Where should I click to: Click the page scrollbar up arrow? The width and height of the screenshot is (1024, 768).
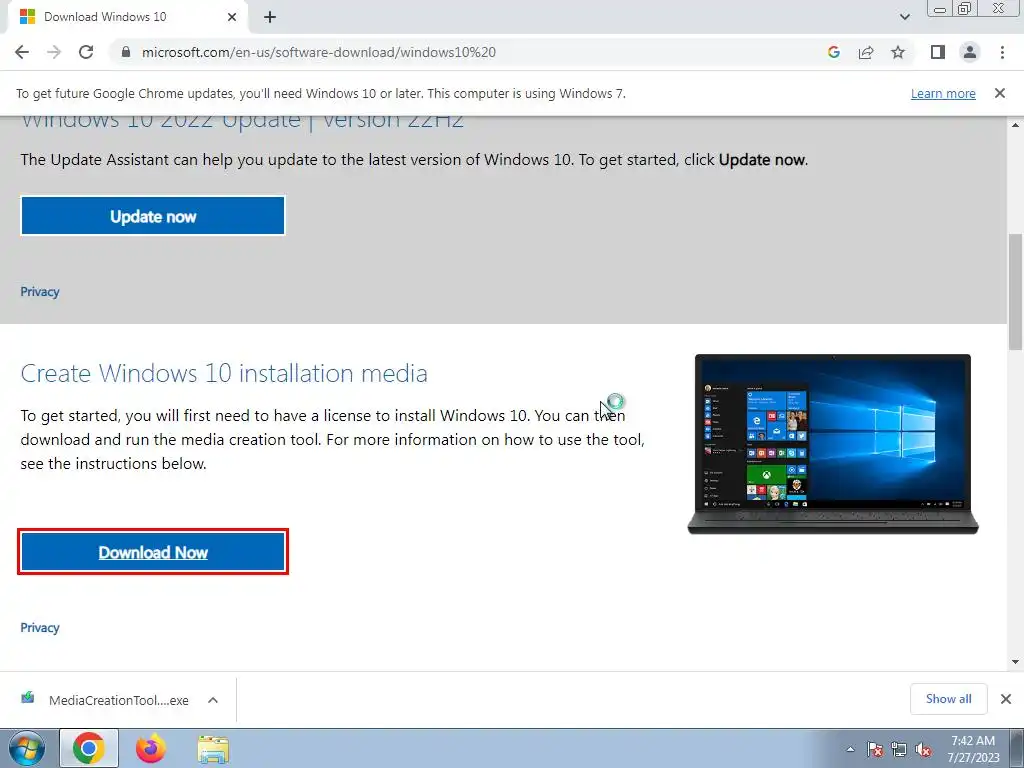tap(1016, 125)
